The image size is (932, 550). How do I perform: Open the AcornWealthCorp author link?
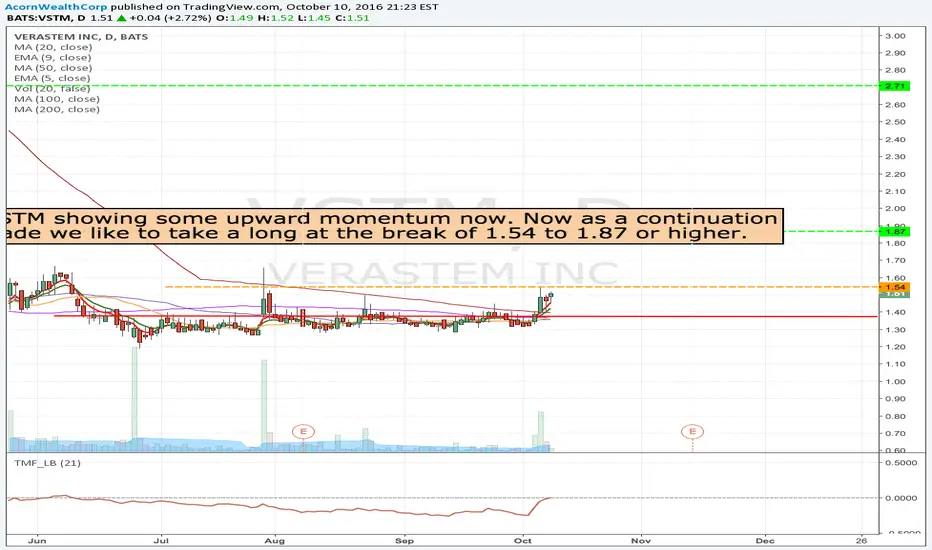coord(56,7)
